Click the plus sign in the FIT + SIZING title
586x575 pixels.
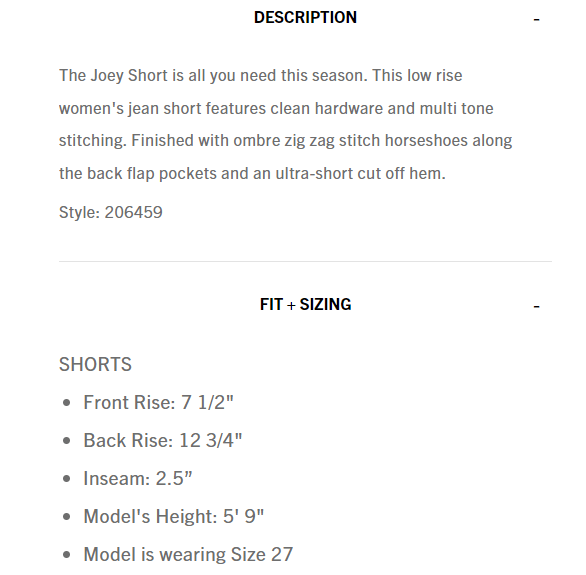click(291, 306)
